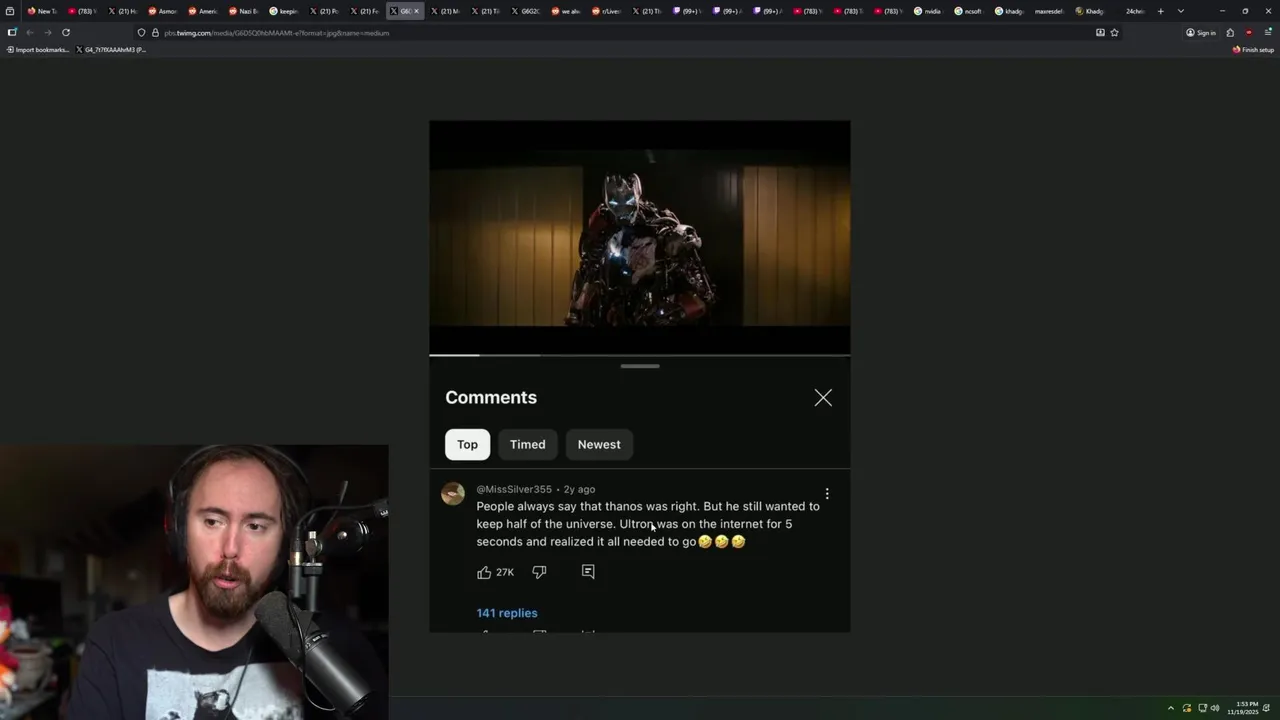Click the site security padlock icon
This screenshot has width=1280, height=720.
coord(155,32)
